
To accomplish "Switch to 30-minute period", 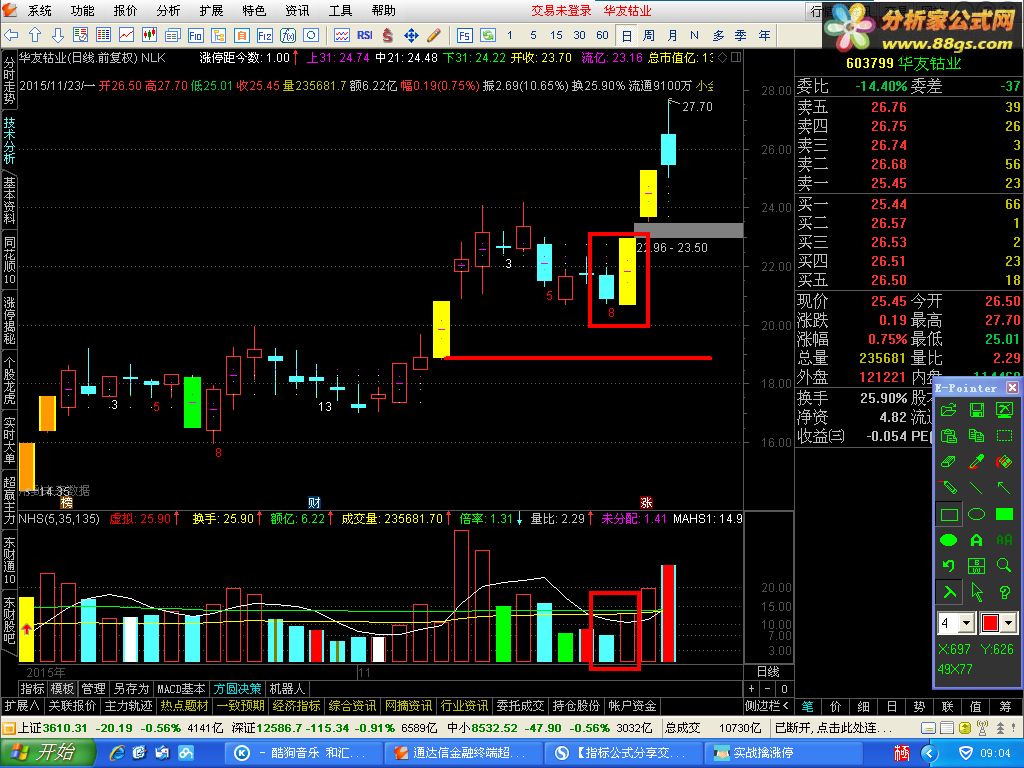I will click(579, 35).
